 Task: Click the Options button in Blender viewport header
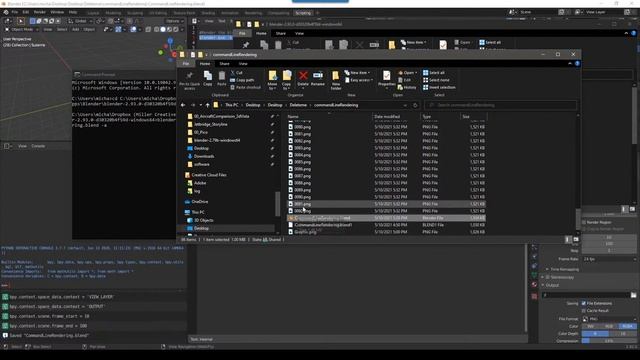click(174, 21)
